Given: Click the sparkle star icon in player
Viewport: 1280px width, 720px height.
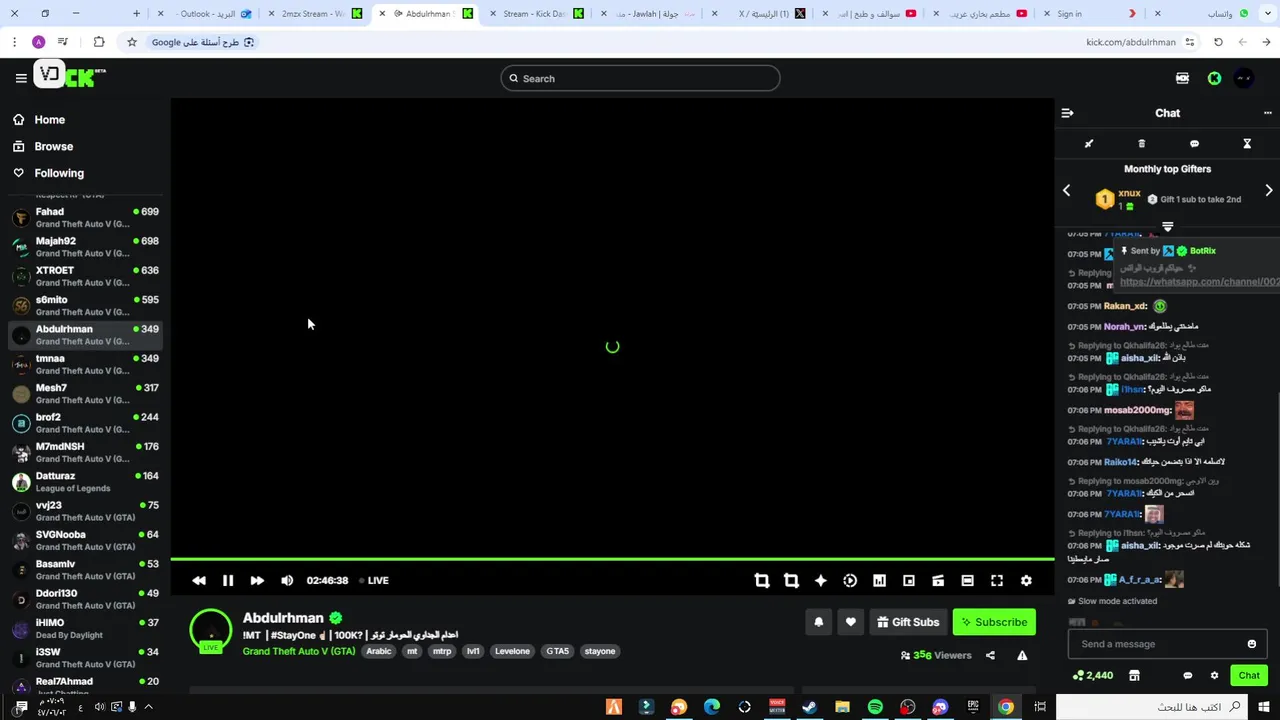Looking at the screenshot, I should pyautogui.click(x=820, y=580).
